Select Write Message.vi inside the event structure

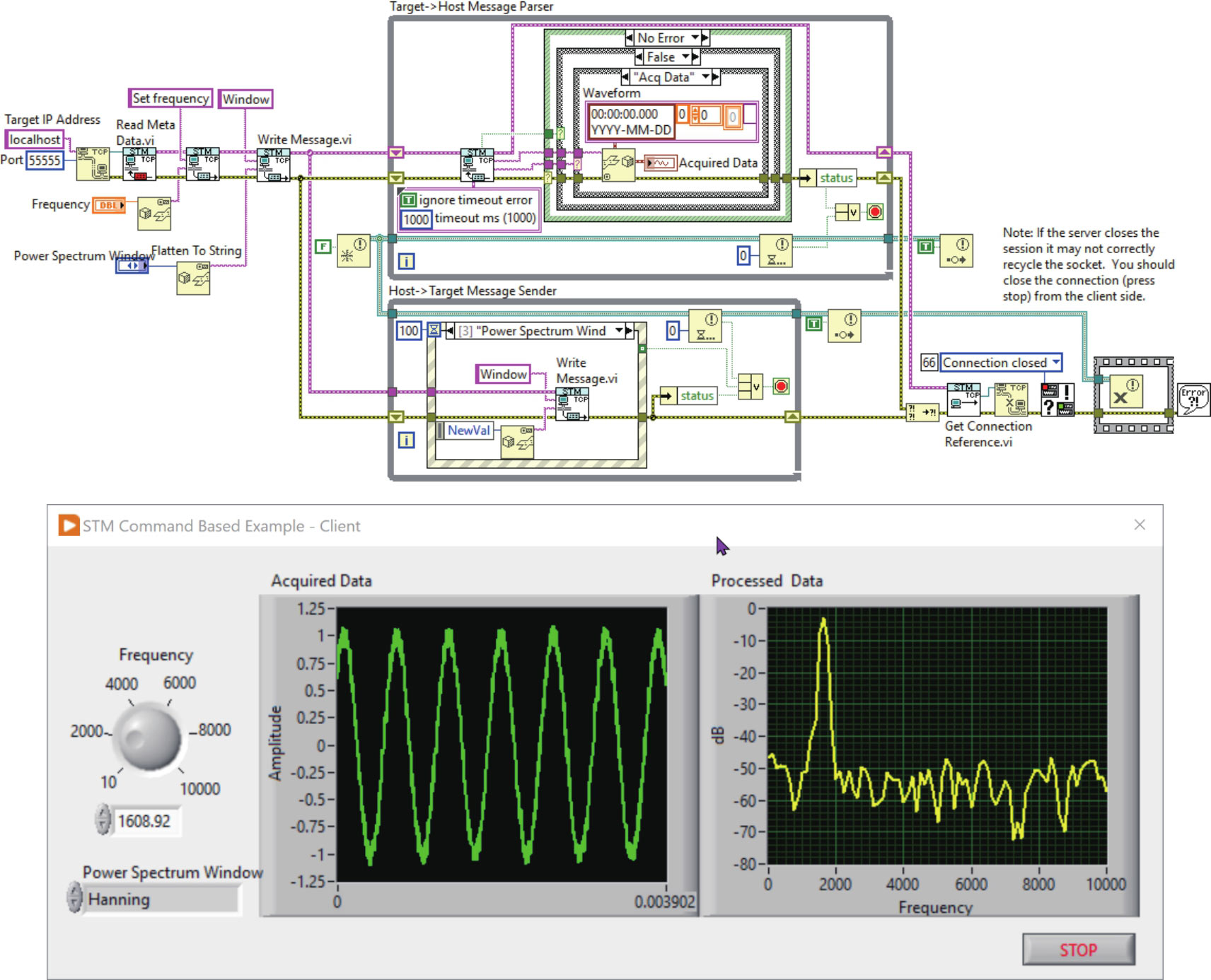point(572,404)
